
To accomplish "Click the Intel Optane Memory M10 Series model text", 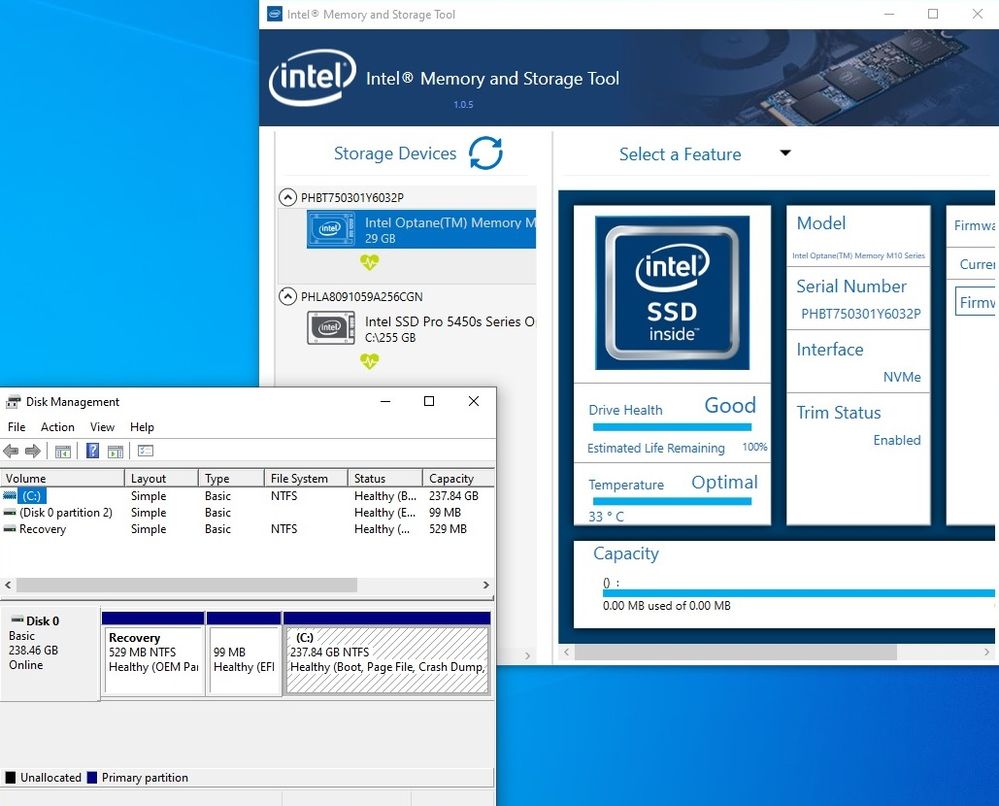I will 858,255.
